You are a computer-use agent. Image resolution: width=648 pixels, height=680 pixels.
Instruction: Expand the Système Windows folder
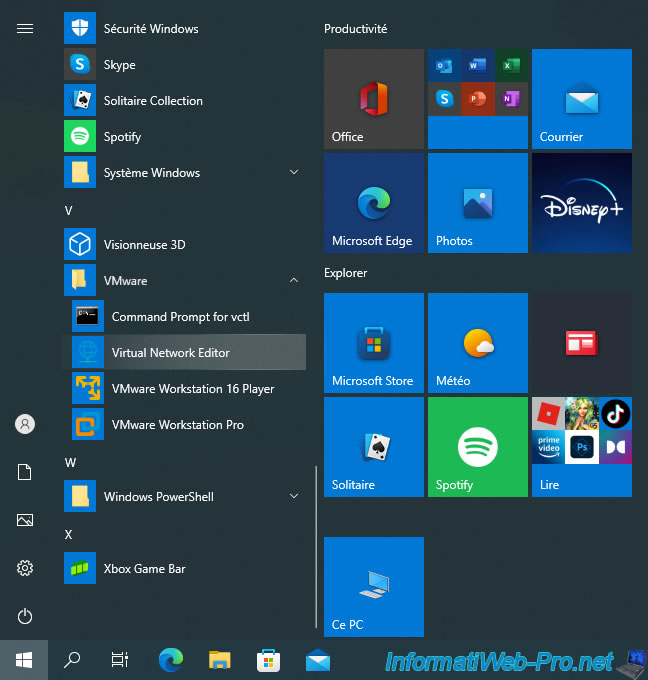click(294, 173)
